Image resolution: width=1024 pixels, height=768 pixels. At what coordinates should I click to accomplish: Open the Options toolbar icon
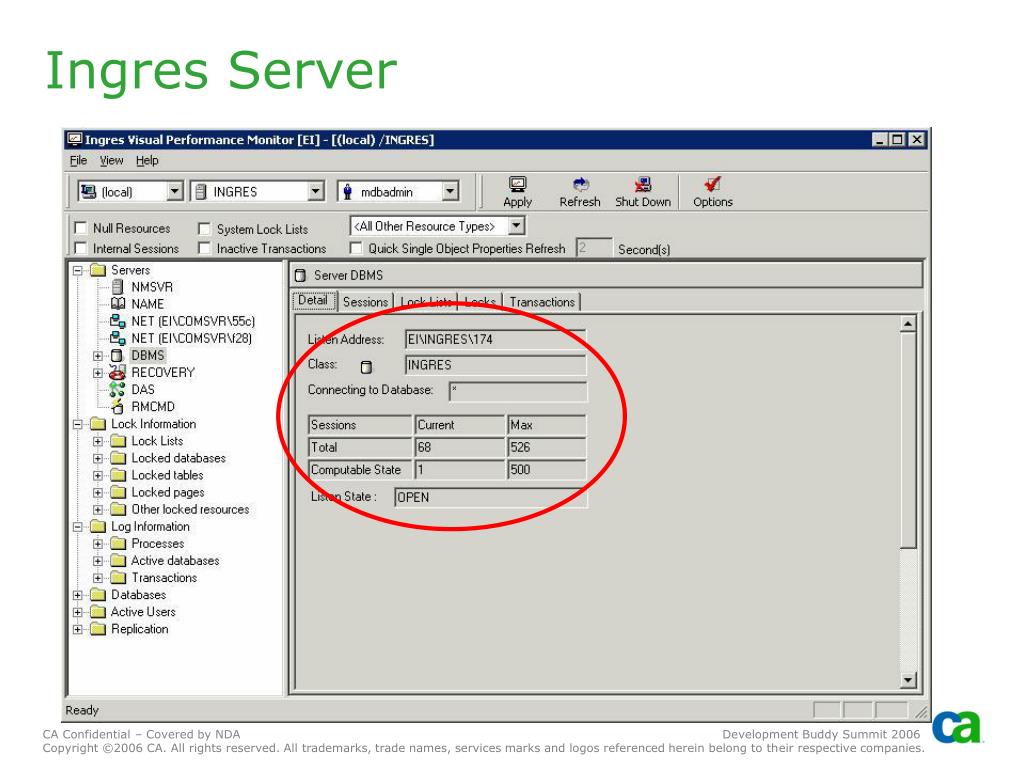712,185
